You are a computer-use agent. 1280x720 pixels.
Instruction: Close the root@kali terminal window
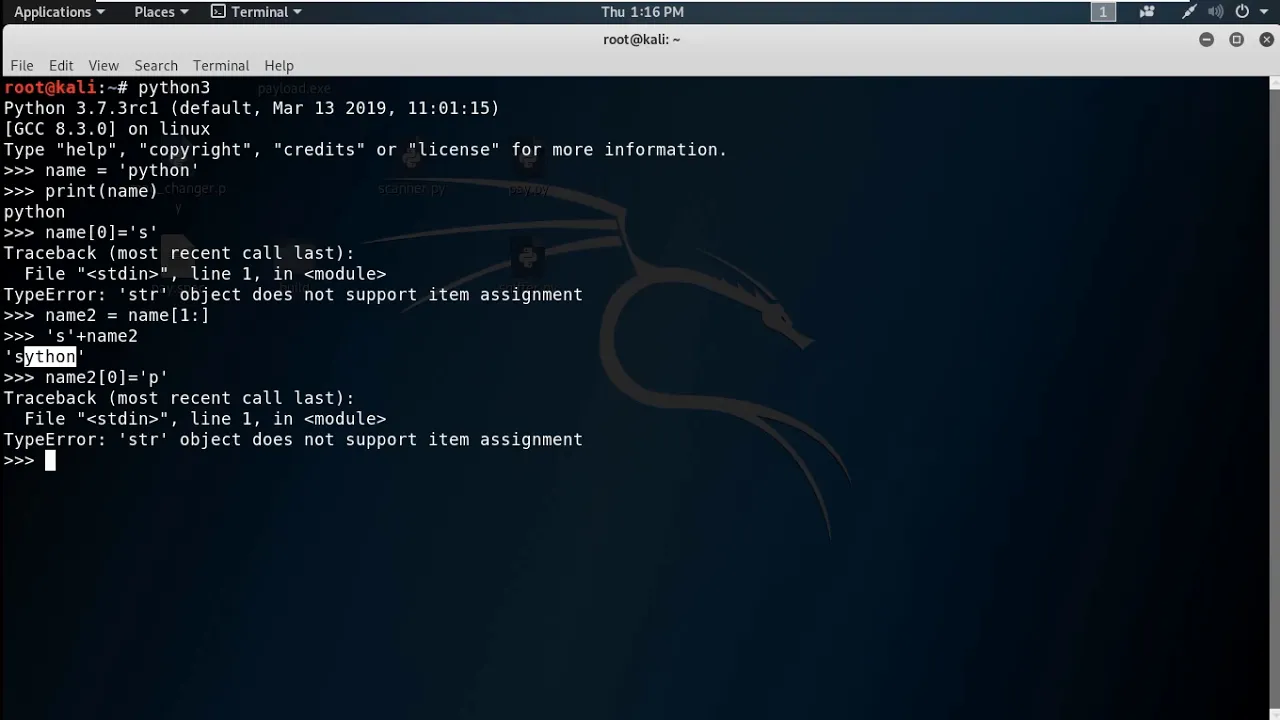(1267, 39)
